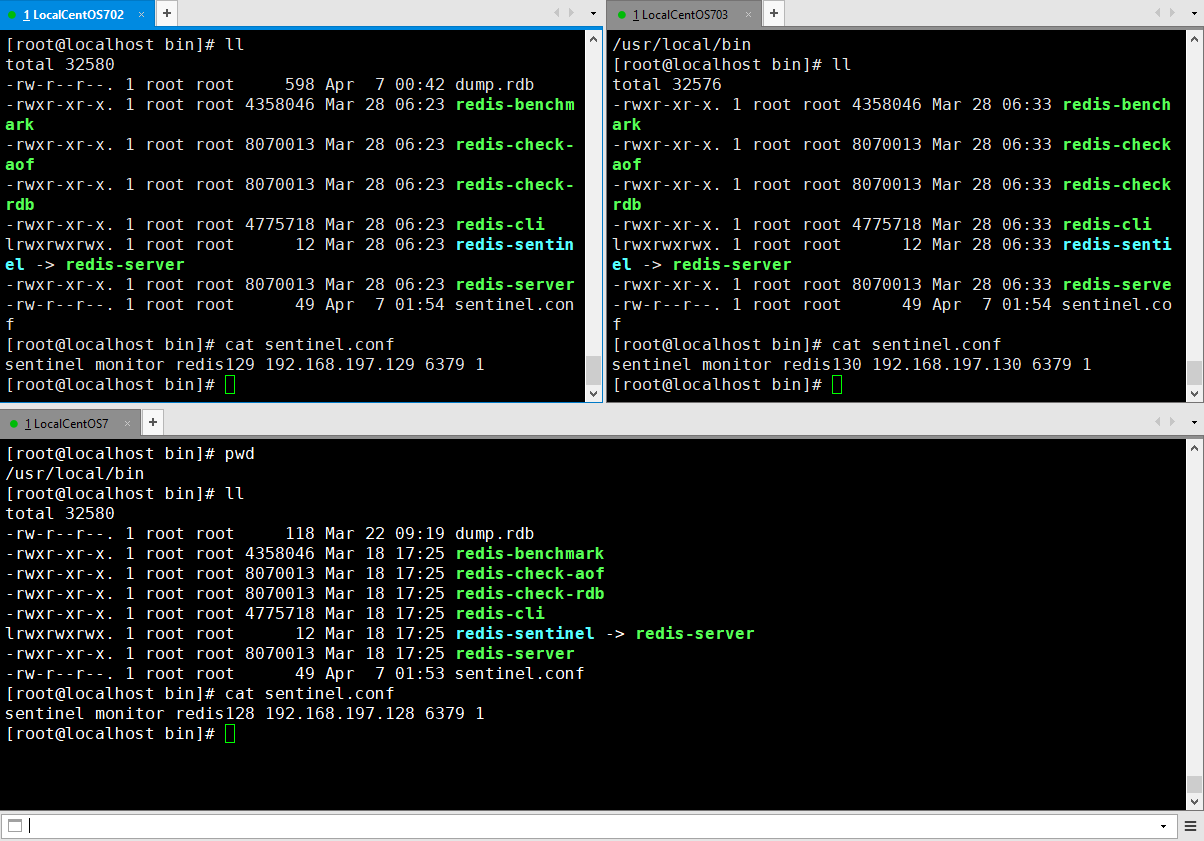Screen dimensions: 1204x841
Task: Click 'cat sentinel.conf' command in LocalCentOS702 pane
Action: [310, 345]
